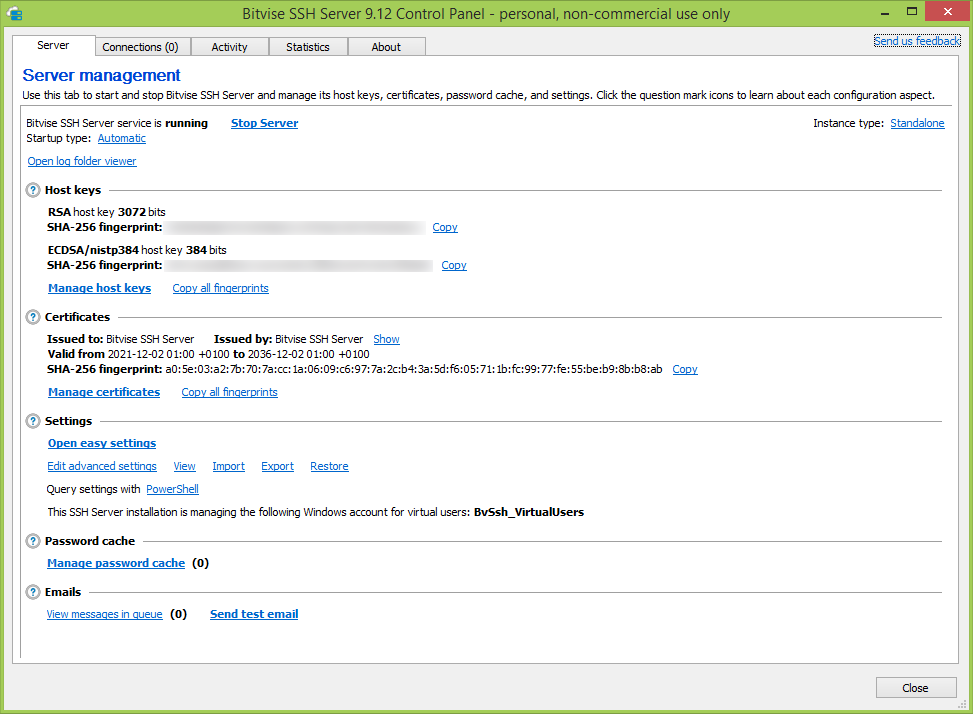This screenshot has height=714, width=973.
Task: Click the BvSsh_VirtualUsers account name
Action: point(529,512)
